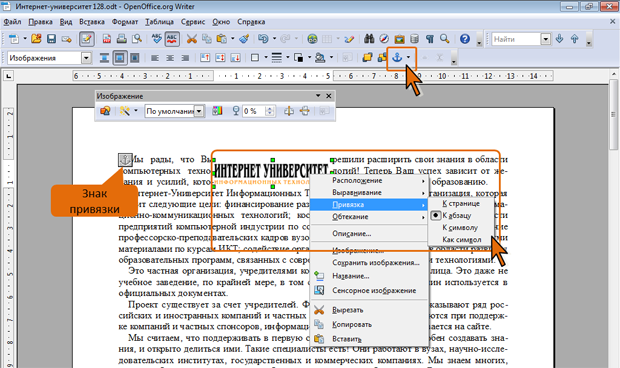Save the document with the floppy disk icon
620x368 pixels.
[x=51, y=39]
